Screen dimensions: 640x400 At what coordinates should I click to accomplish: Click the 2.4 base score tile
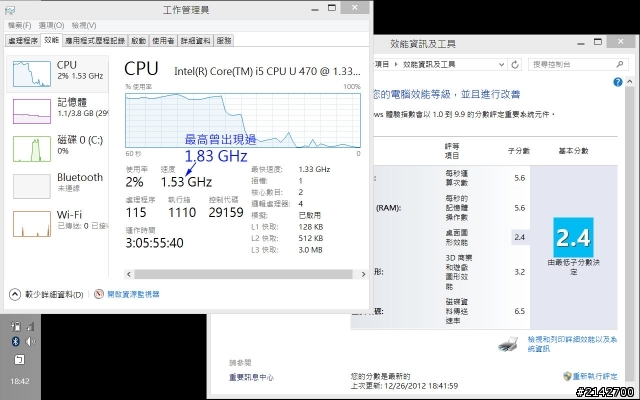click(573, 238)
